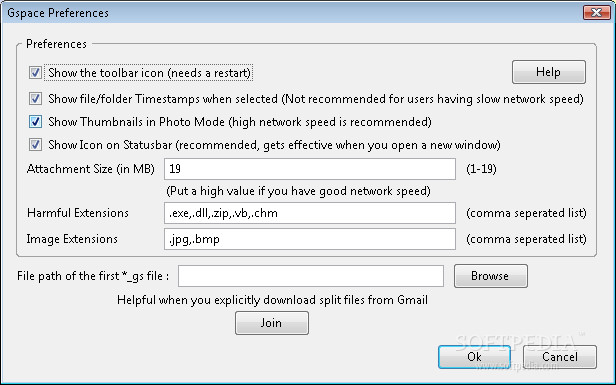Disable Show Thumbnails in Photo Mode

click(x=35, y=122)
